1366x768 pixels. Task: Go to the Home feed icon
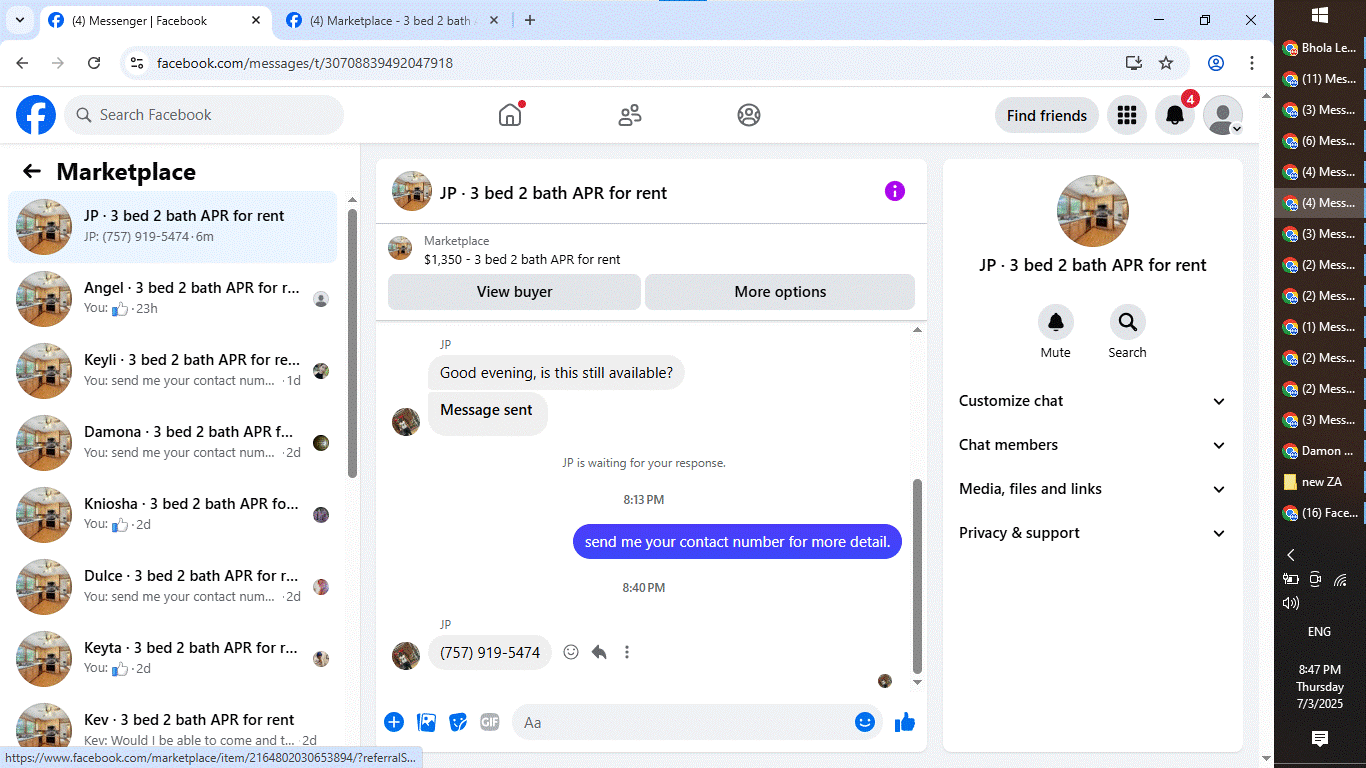(x=510, y=115)
